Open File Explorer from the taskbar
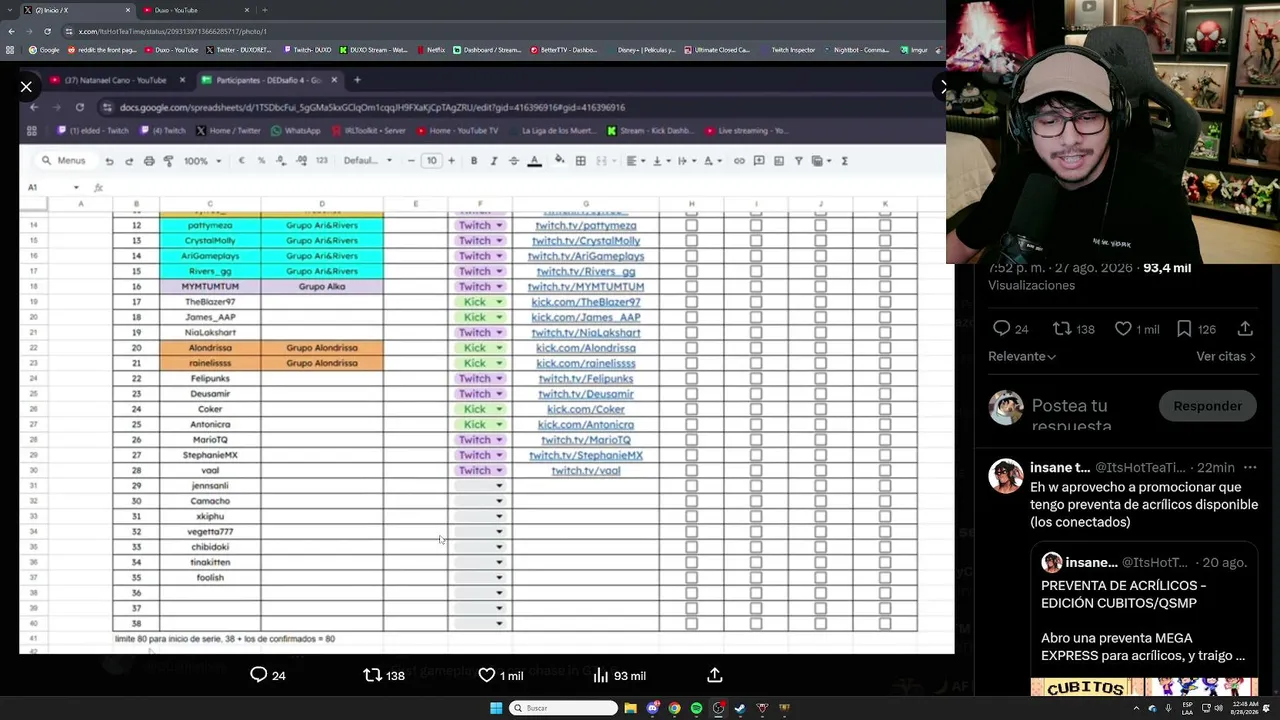 [630, 708]
